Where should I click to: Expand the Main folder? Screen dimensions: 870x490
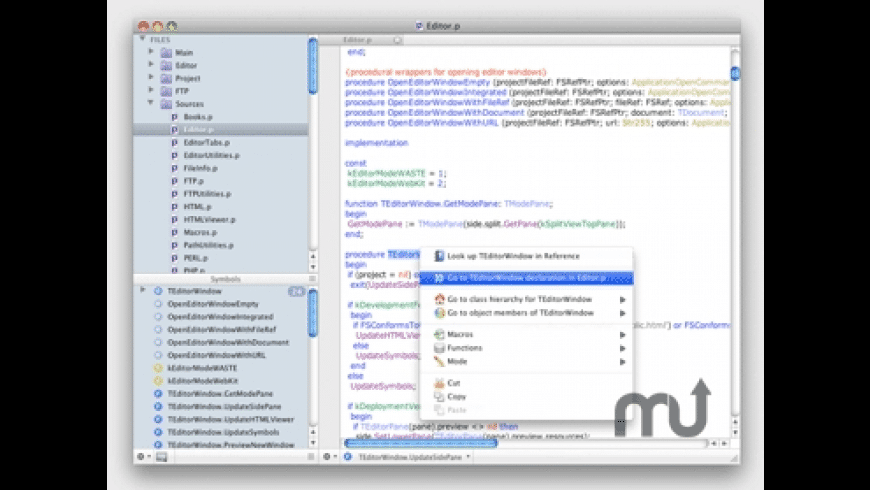(151, 52)
